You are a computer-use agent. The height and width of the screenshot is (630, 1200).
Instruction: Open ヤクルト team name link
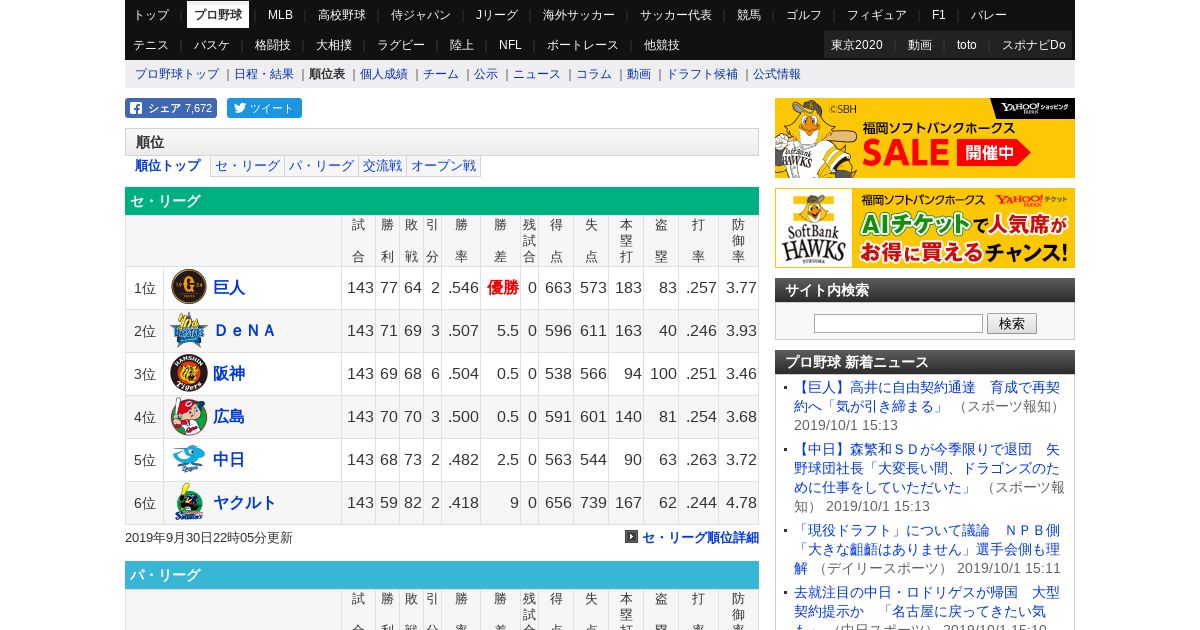tap(245, 502)
